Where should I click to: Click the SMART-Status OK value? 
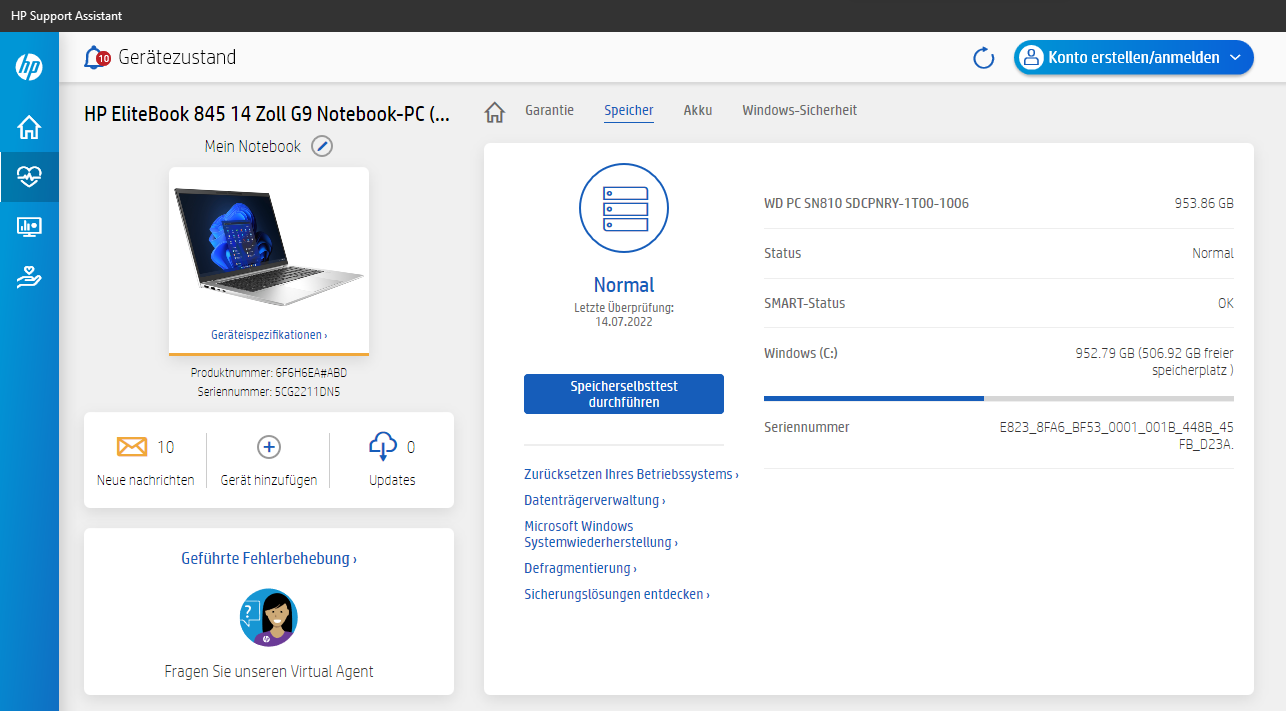(x=1225, y=303)
